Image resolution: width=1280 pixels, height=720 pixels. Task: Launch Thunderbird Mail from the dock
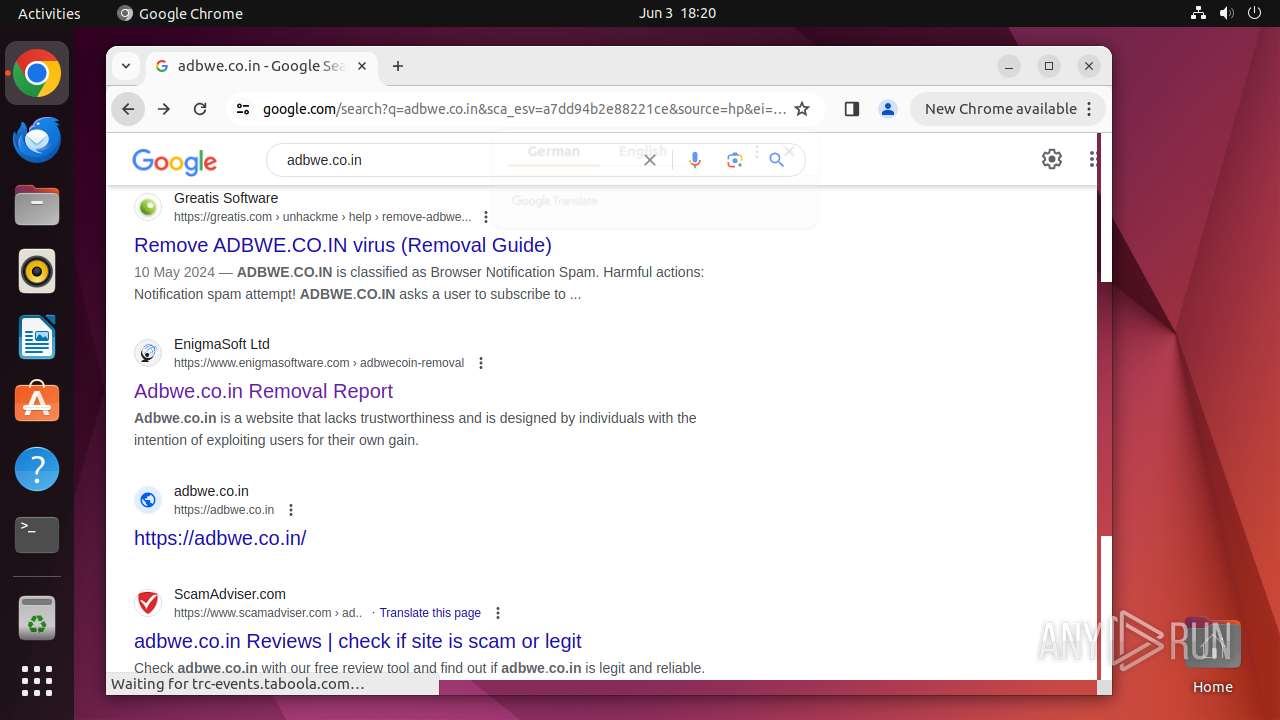coord(37,140)
